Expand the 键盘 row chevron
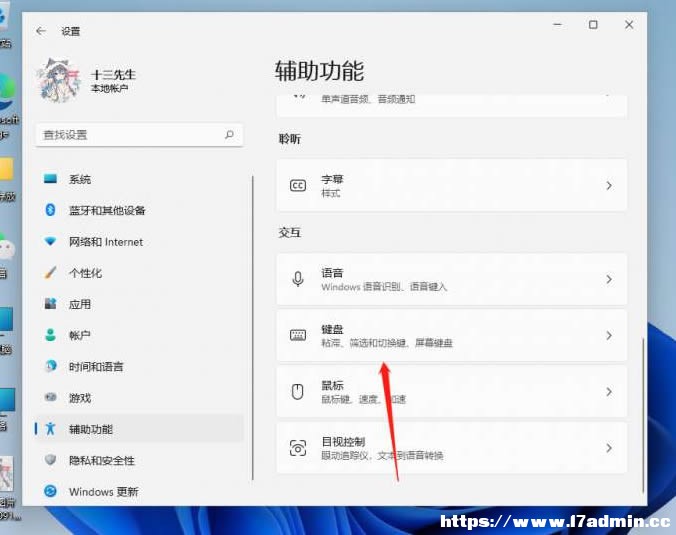 click(609, 335)
